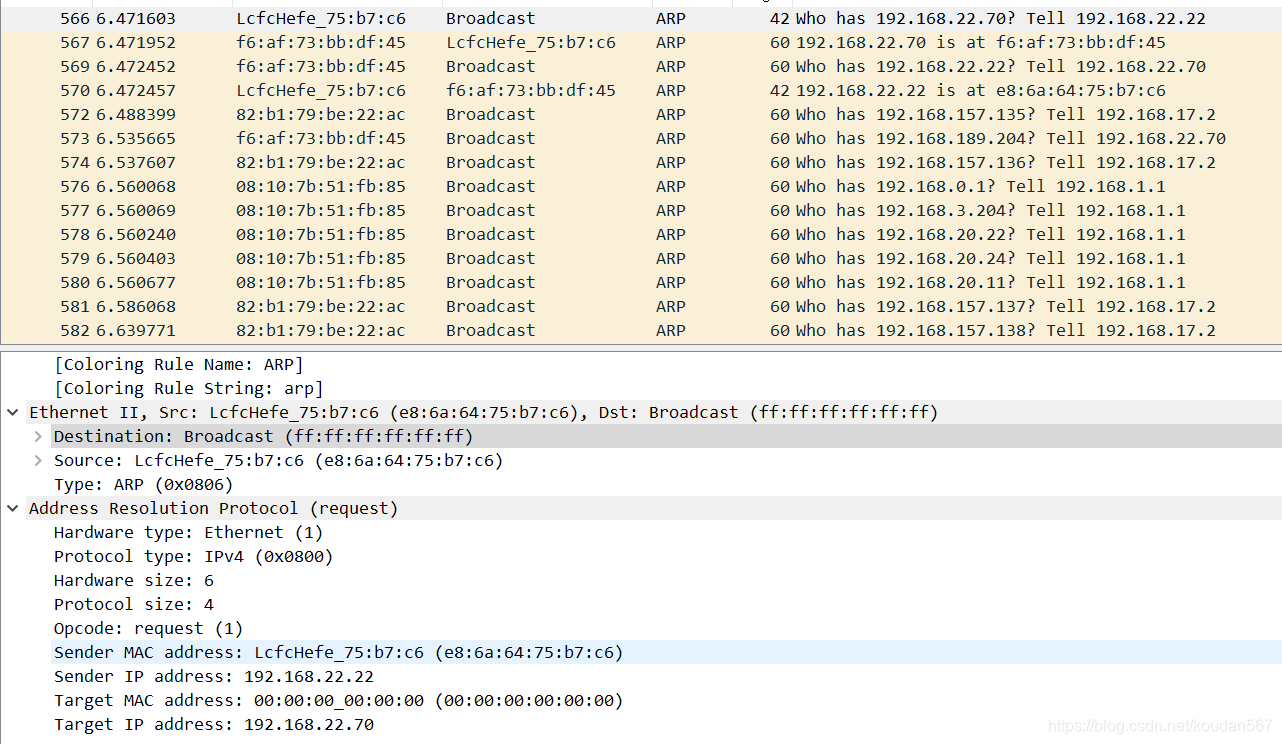Viewport: 1282px width, 744px height.
Task: Select packet 572 asking for 192.168.157.135
Action: pyautogui.click(x=641, y=114)
